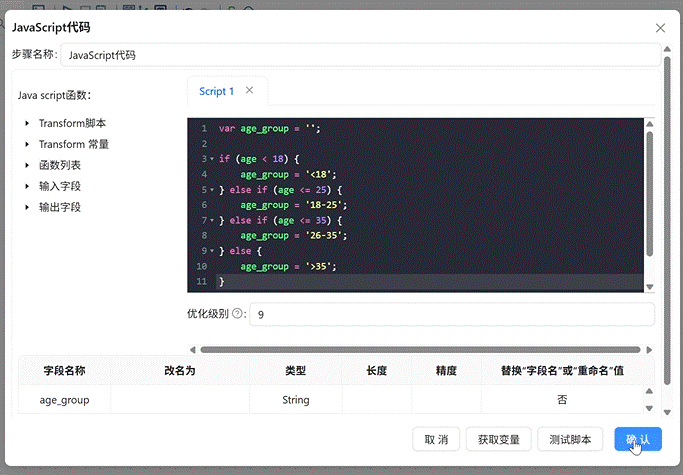Click the 替换"字段名"或"重命名"值 column header
The width and height of the screenshot is (683, 475).
pyautogui.click(x=562, y=371)
